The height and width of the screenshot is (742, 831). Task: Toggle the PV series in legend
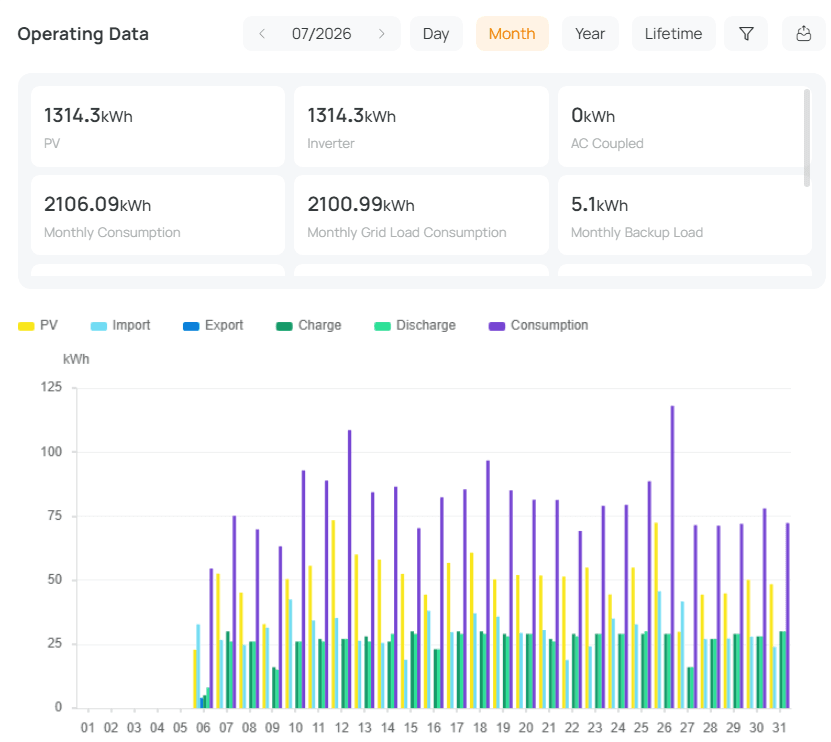(x=38, y=325)
